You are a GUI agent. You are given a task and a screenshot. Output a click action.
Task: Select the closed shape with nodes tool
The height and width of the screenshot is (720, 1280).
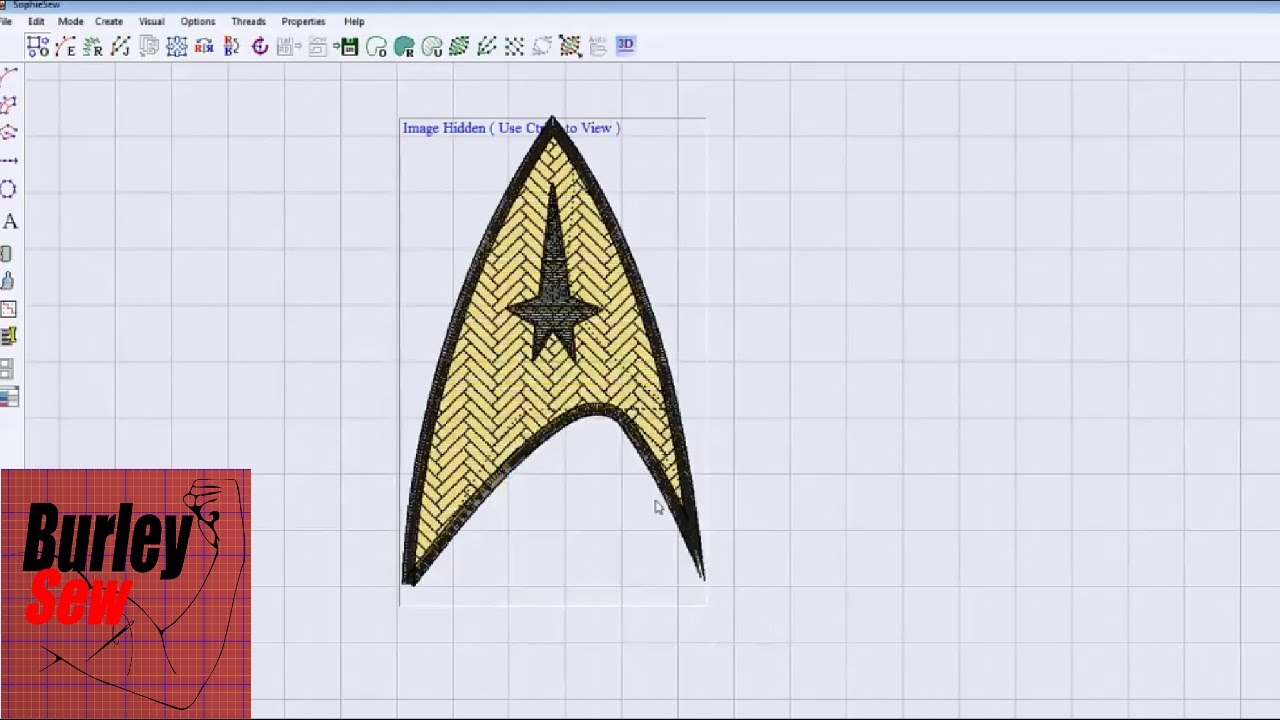9,132
